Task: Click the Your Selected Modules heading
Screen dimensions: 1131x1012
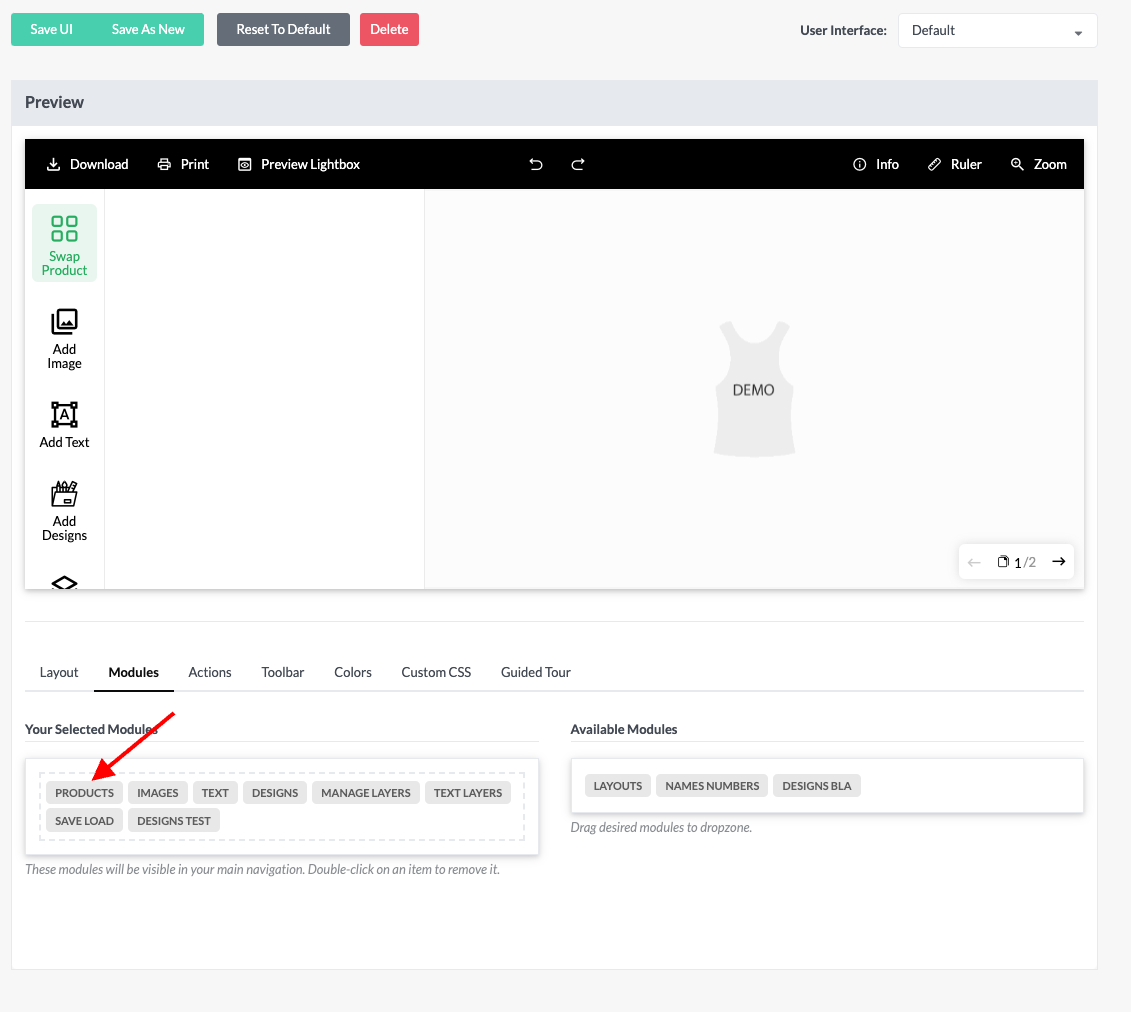Action: pos(92,729)
